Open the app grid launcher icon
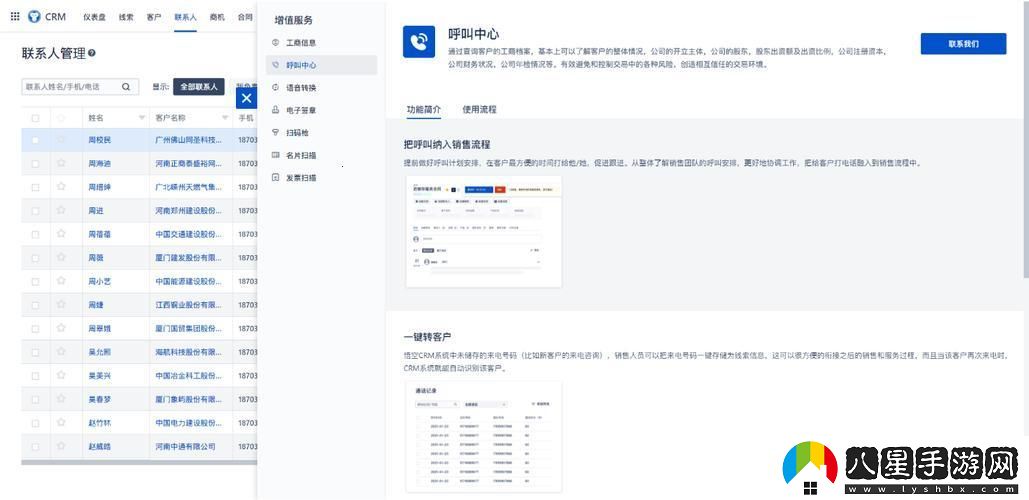Image resolution: width=1029 pixels, height=500 pixels. [15, 16]
